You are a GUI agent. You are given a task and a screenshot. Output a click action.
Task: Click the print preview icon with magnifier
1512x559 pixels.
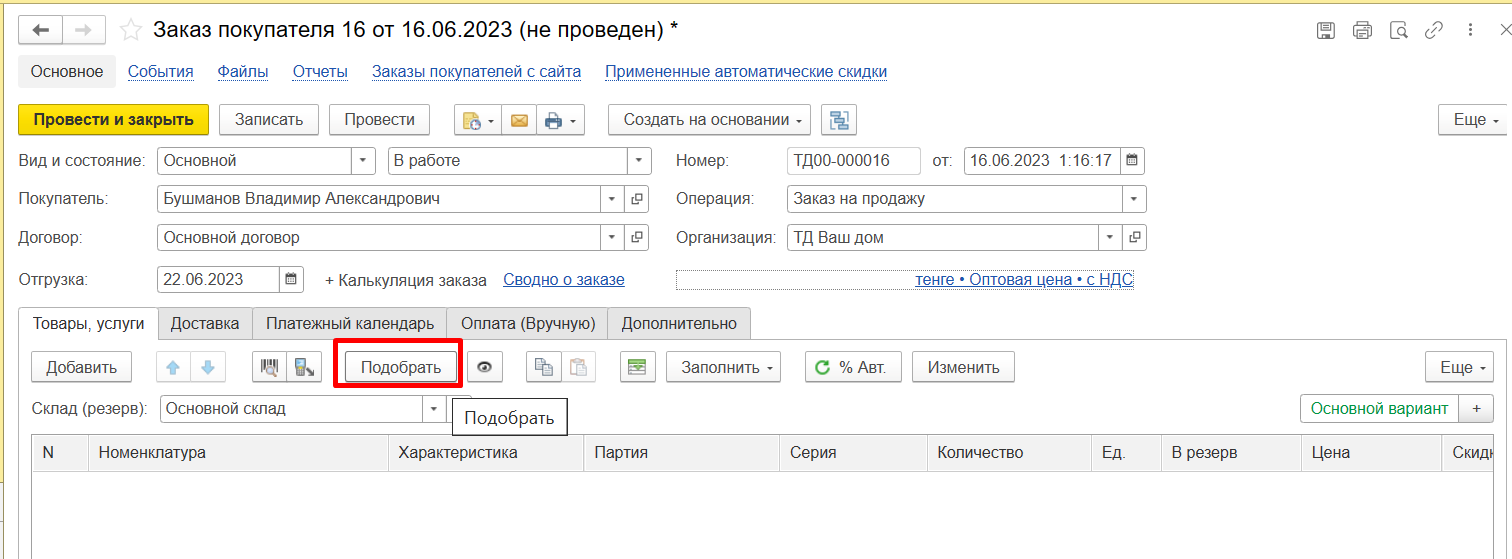[1398, 30]
